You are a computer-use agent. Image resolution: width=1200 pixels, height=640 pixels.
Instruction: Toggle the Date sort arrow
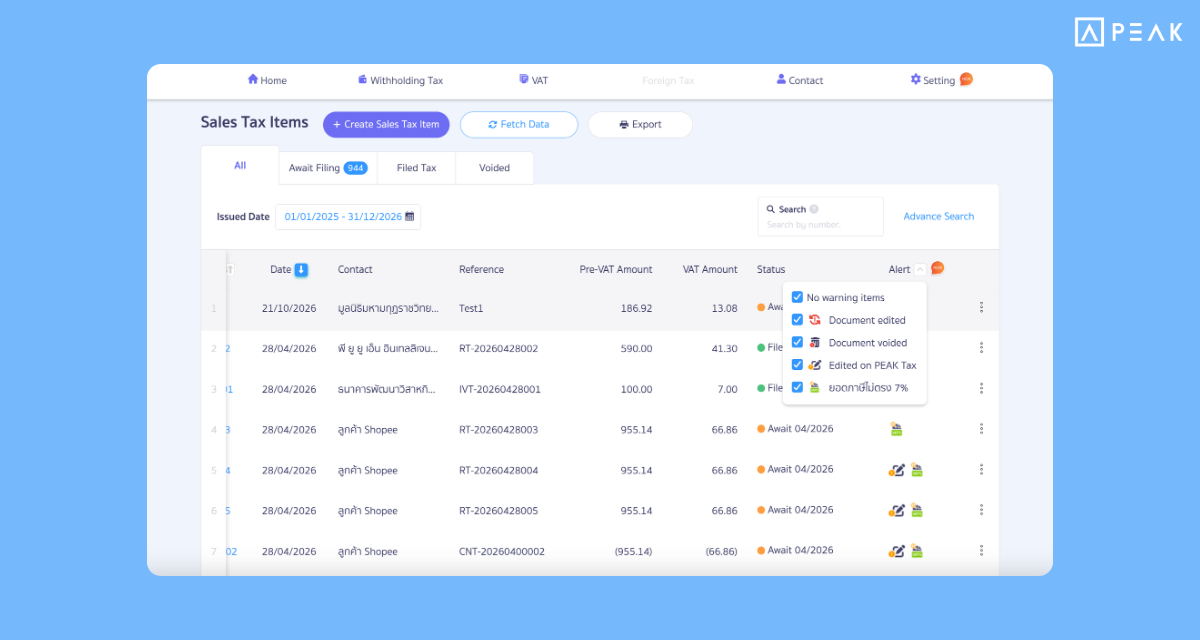(x=303, y=268)
